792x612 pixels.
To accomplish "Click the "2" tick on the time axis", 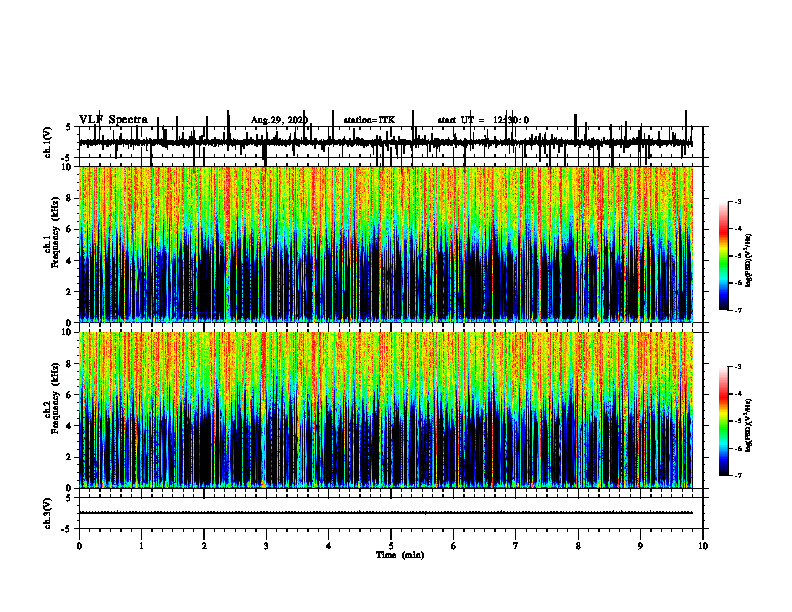I will click(204, 546).
